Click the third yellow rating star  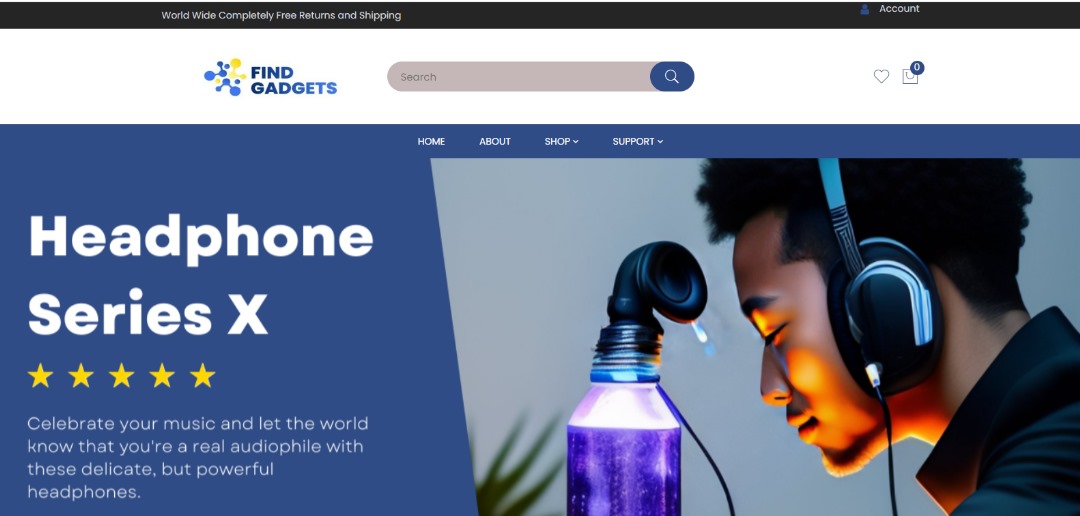(x=121, y=376)
